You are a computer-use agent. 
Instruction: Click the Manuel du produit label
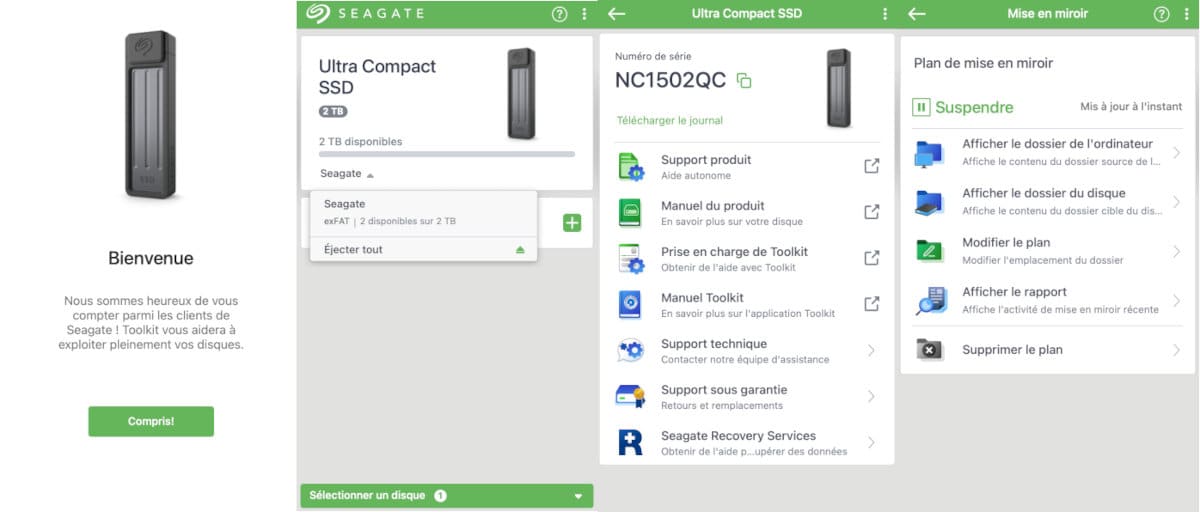pos(712,206)
